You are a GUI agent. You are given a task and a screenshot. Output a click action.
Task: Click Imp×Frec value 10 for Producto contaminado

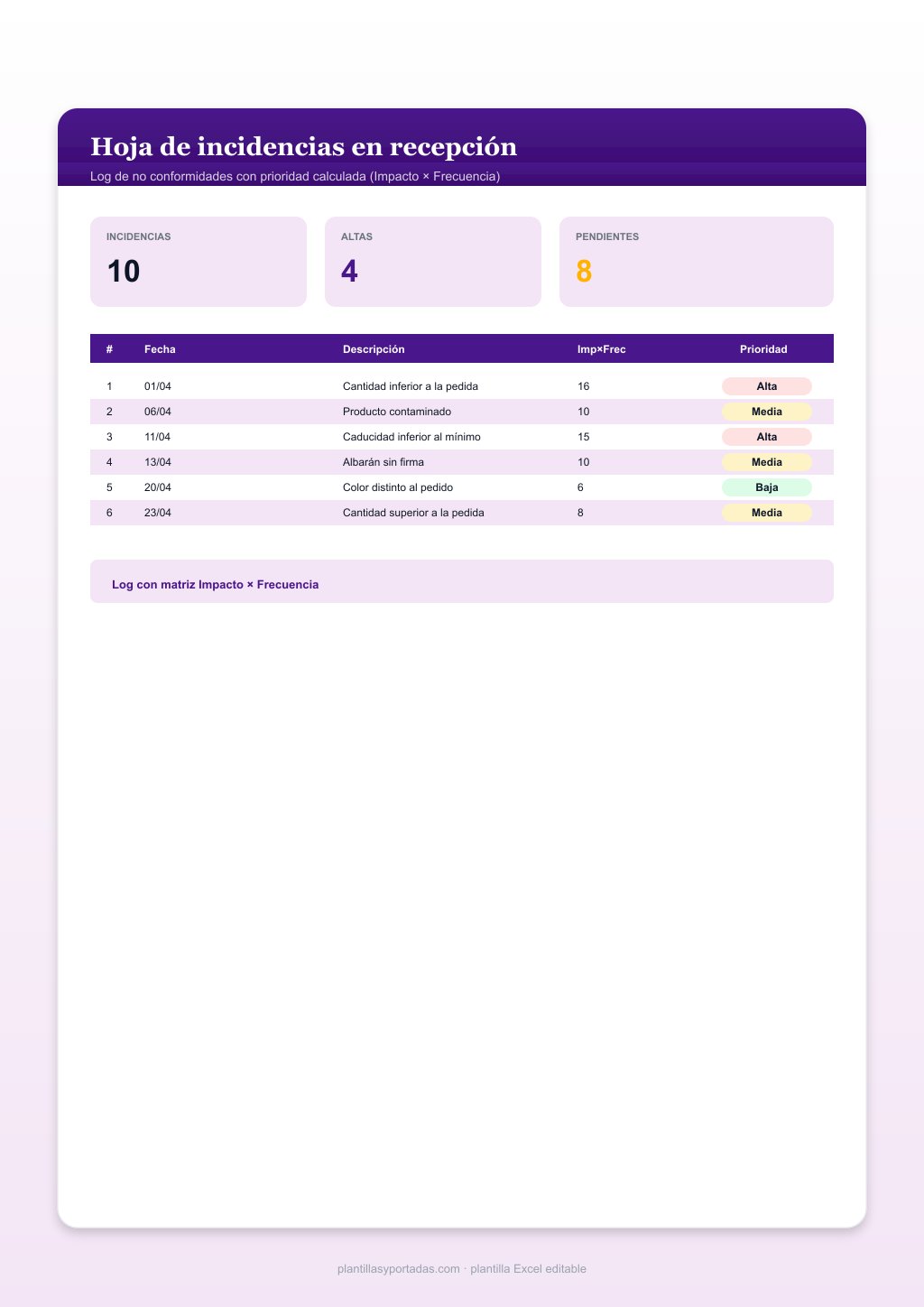[584, 412]
